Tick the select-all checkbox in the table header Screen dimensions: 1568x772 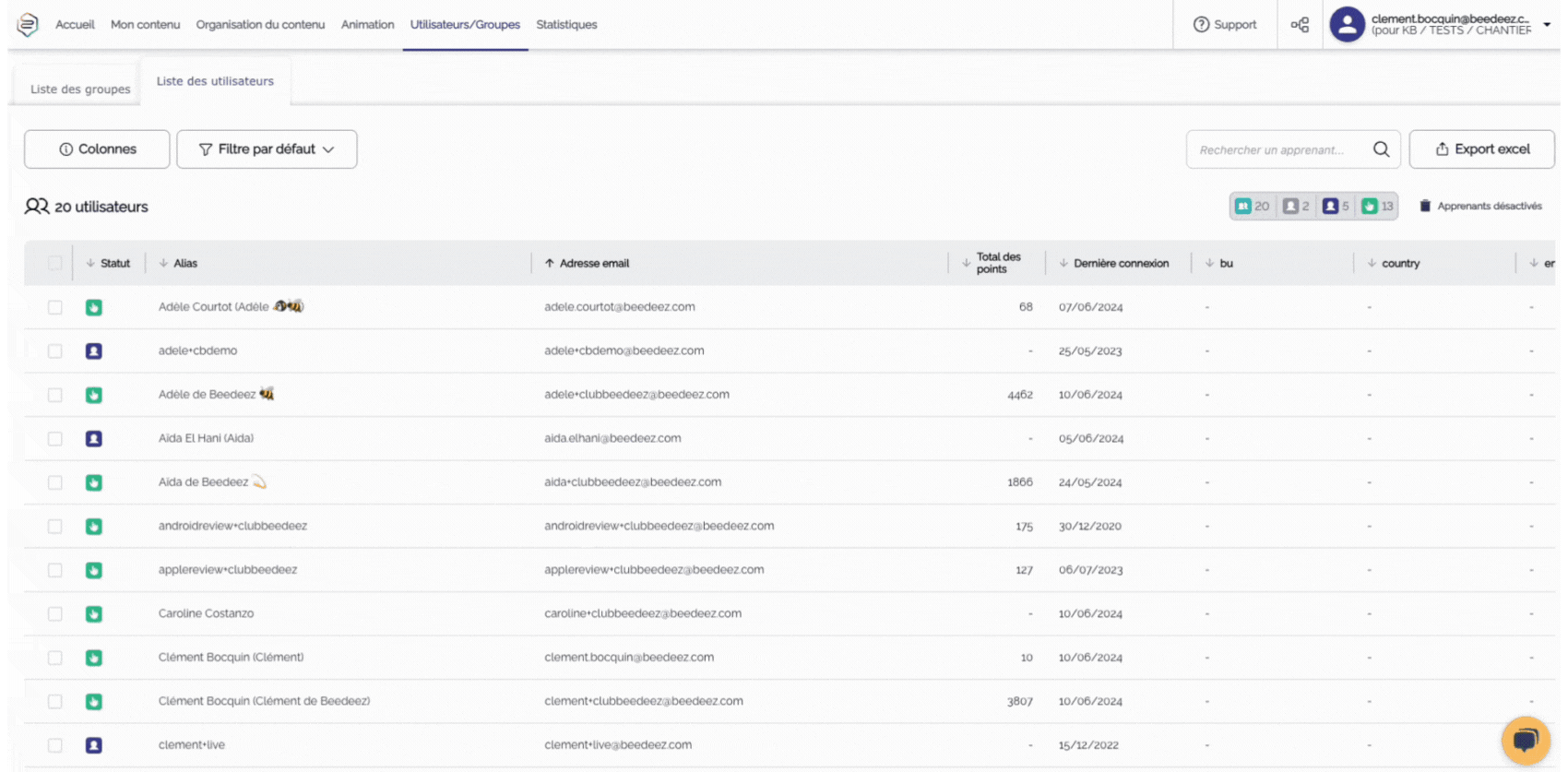[55, 264]
